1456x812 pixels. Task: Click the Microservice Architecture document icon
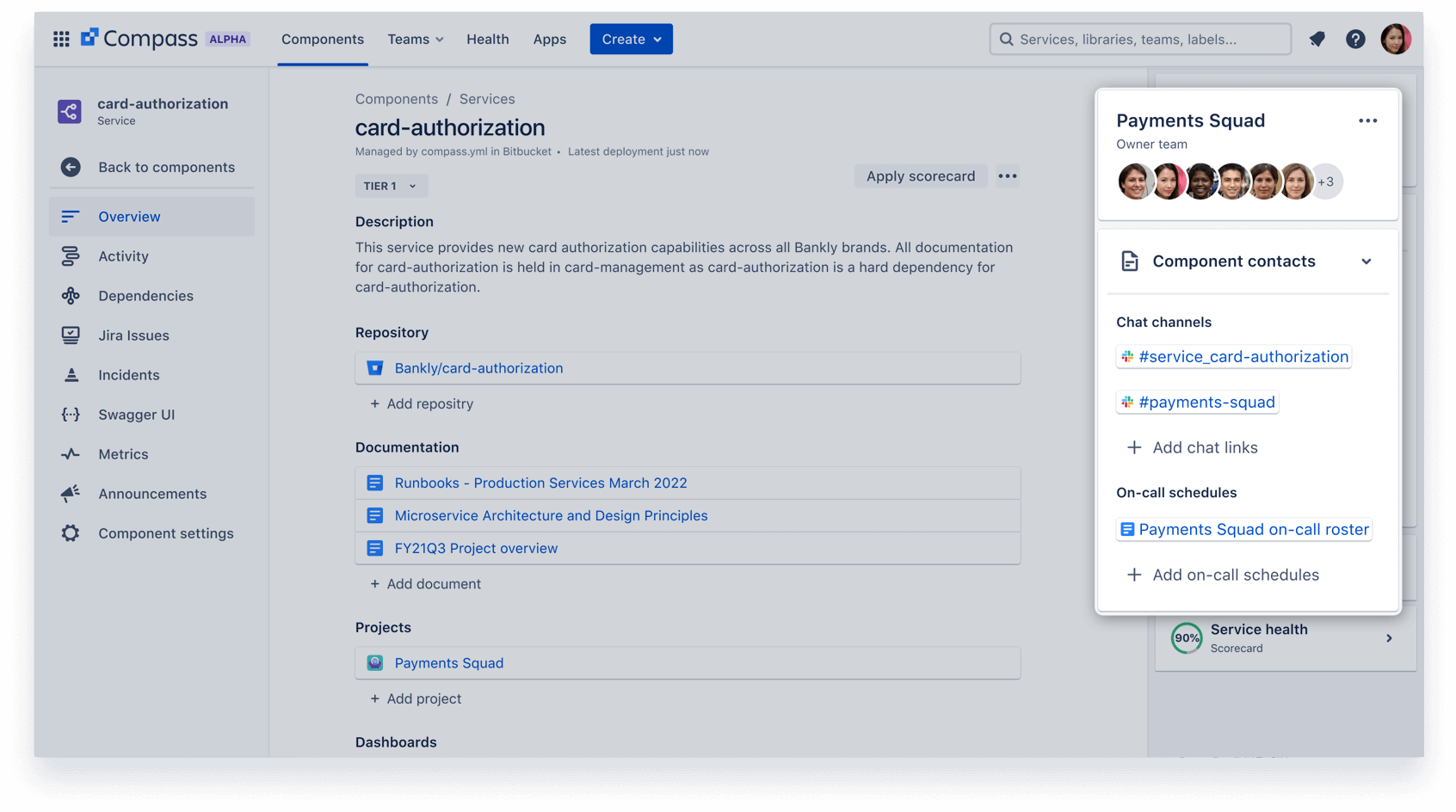(375, 516)
